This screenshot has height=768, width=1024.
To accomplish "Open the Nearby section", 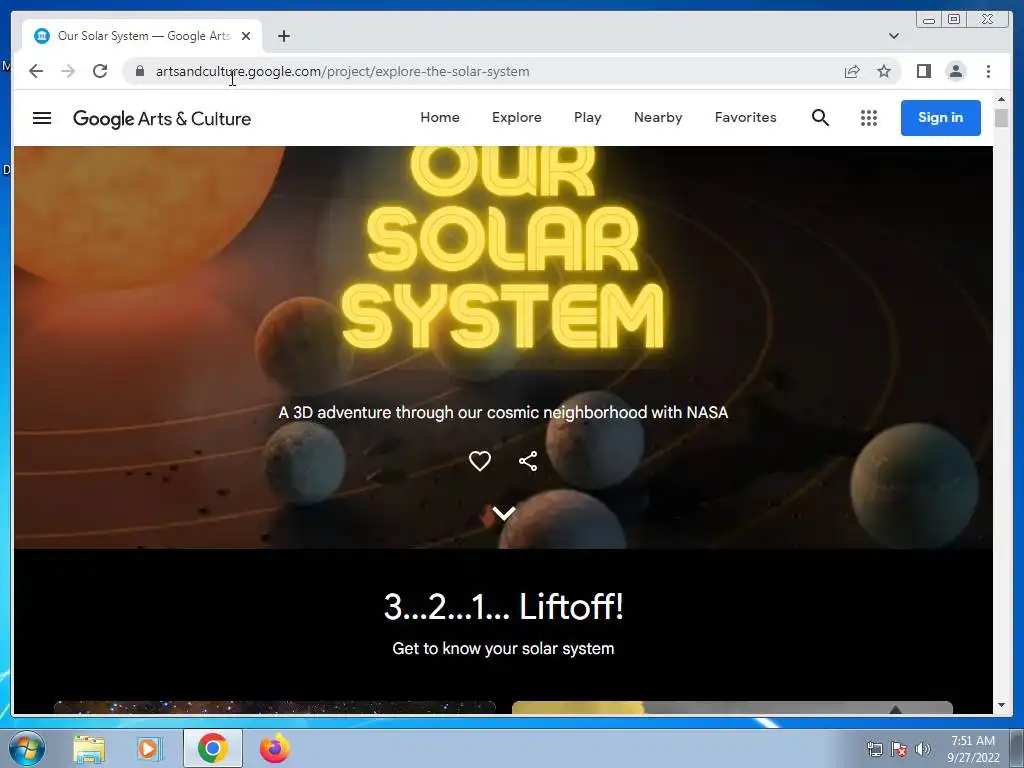I will tap(658, 118).
